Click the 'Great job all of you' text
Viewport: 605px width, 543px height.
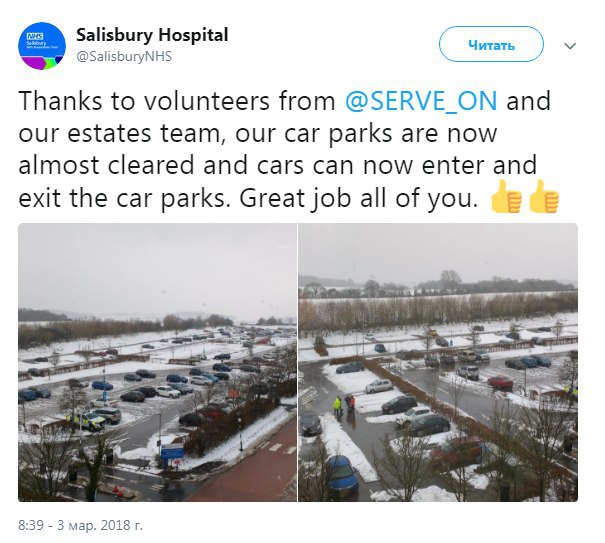click(x=358, y=198)
